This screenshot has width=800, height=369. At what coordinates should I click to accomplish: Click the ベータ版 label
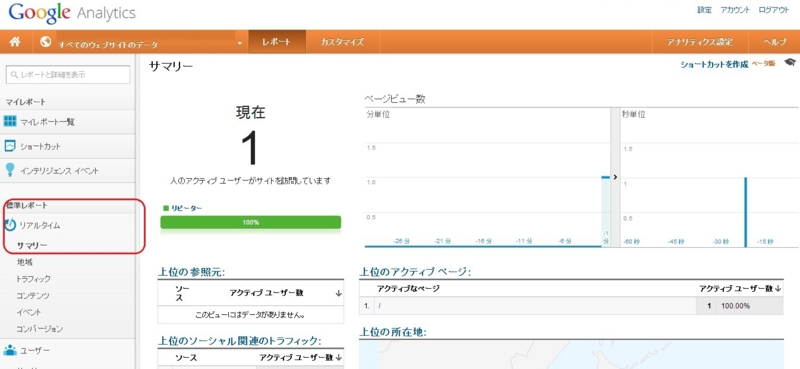coord(764,64)
